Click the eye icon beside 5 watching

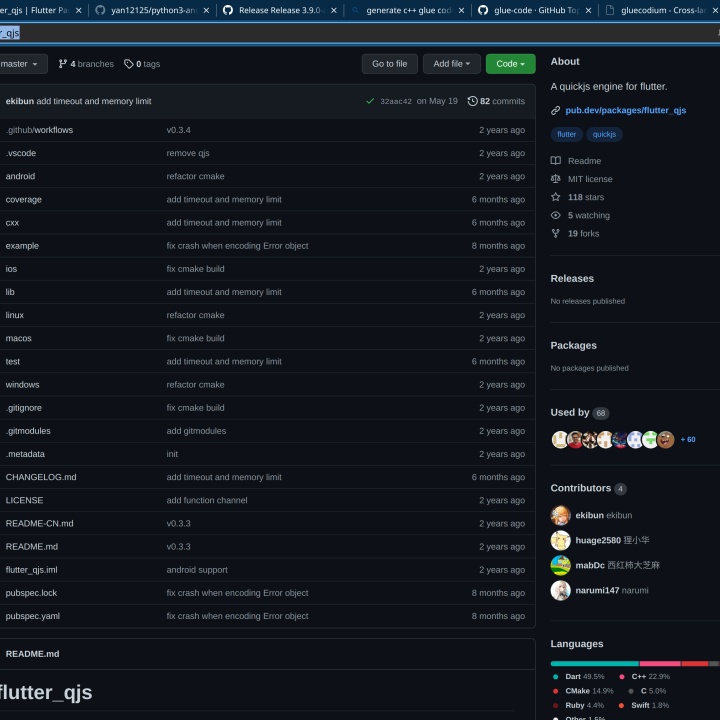coord(556,215)
